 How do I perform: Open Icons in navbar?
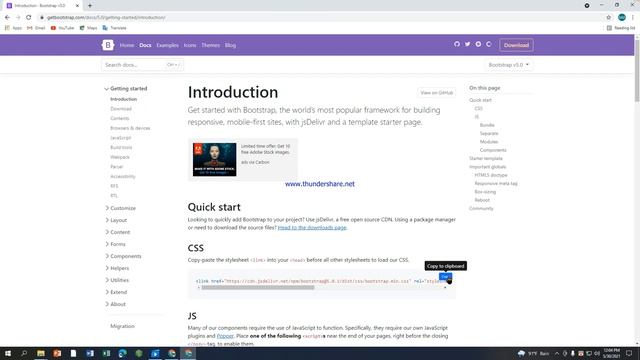[190, 45]
